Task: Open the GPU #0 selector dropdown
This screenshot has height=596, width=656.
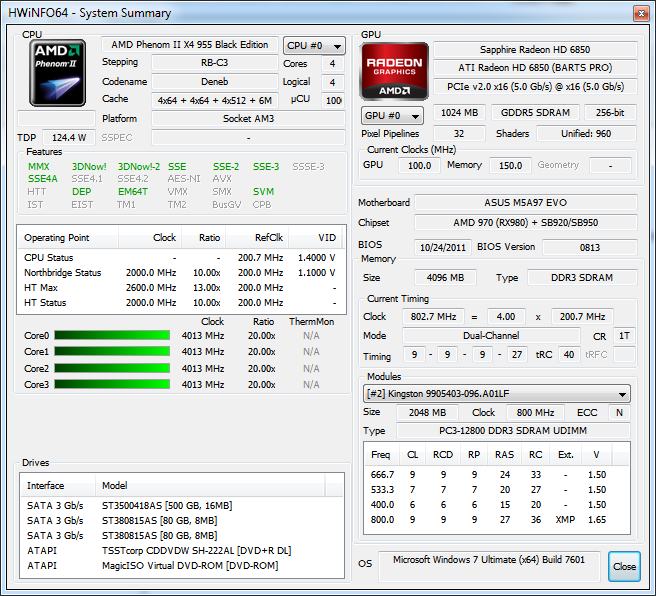Action: point(392,115)
